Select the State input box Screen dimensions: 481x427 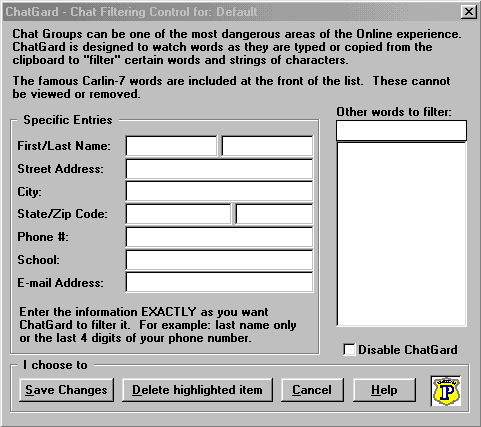(178, 214)
